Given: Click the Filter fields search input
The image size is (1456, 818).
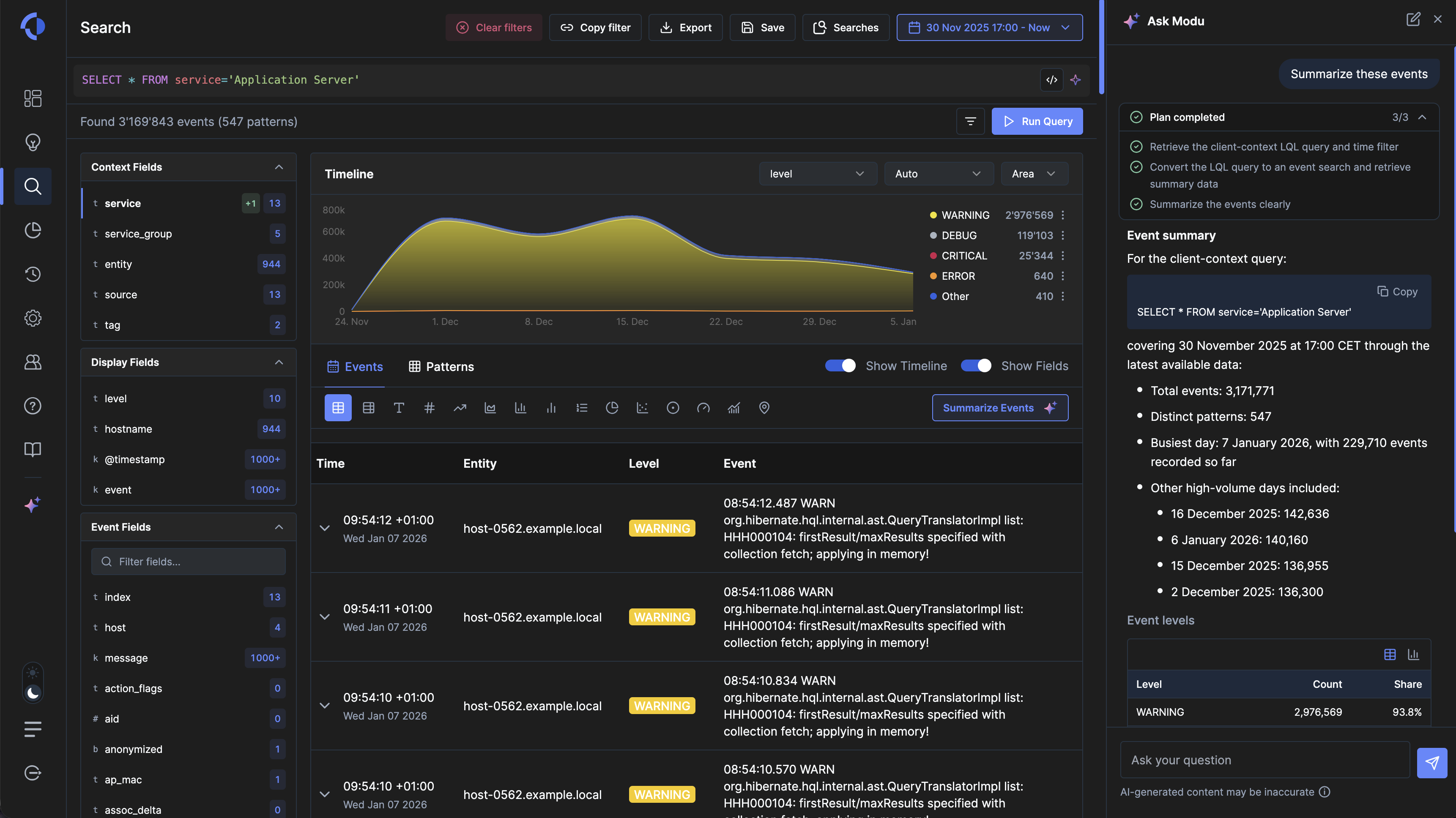Looking at the screenshot, I should (189, 562).
